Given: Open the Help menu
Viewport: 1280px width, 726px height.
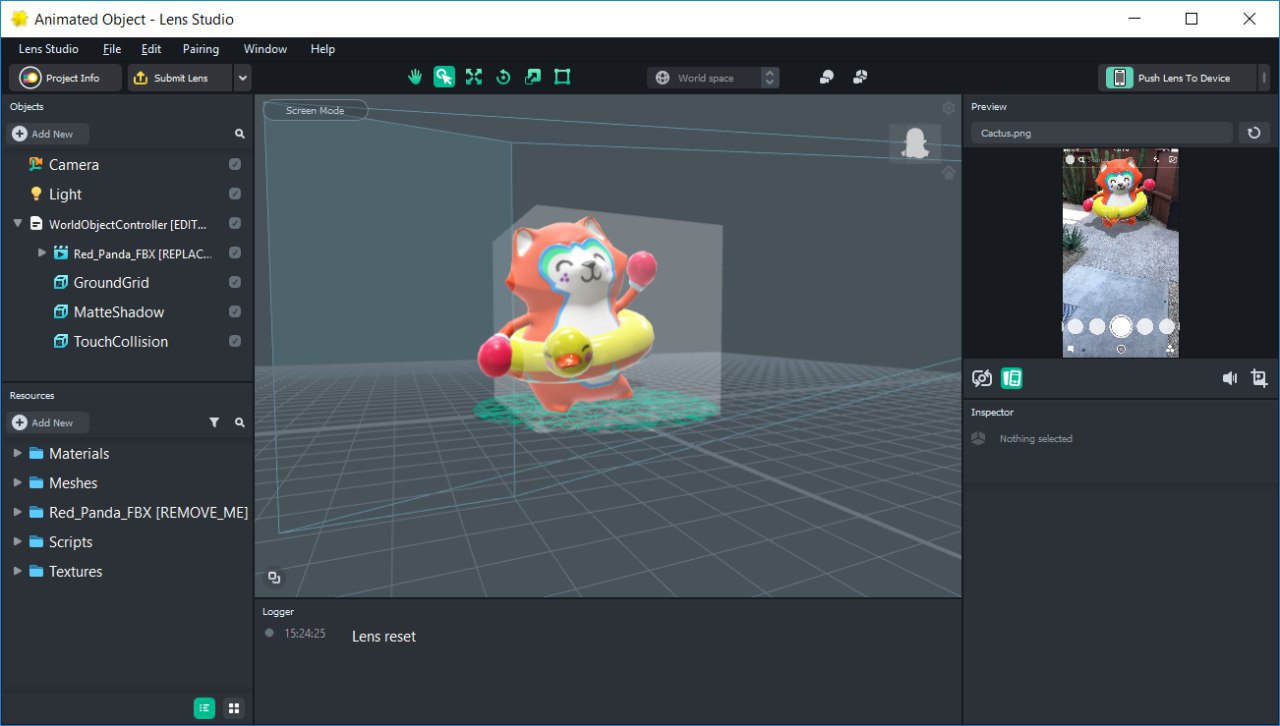Looking at the screenshot, I should [323, 49].
